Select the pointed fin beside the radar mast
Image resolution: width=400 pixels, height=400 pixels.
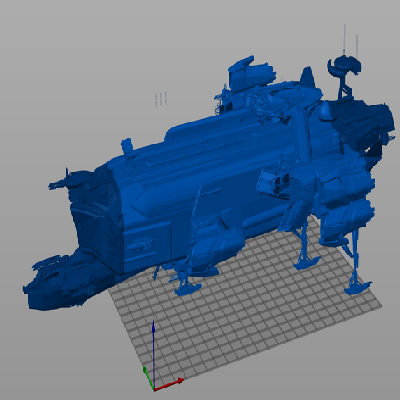pos(308,77)
